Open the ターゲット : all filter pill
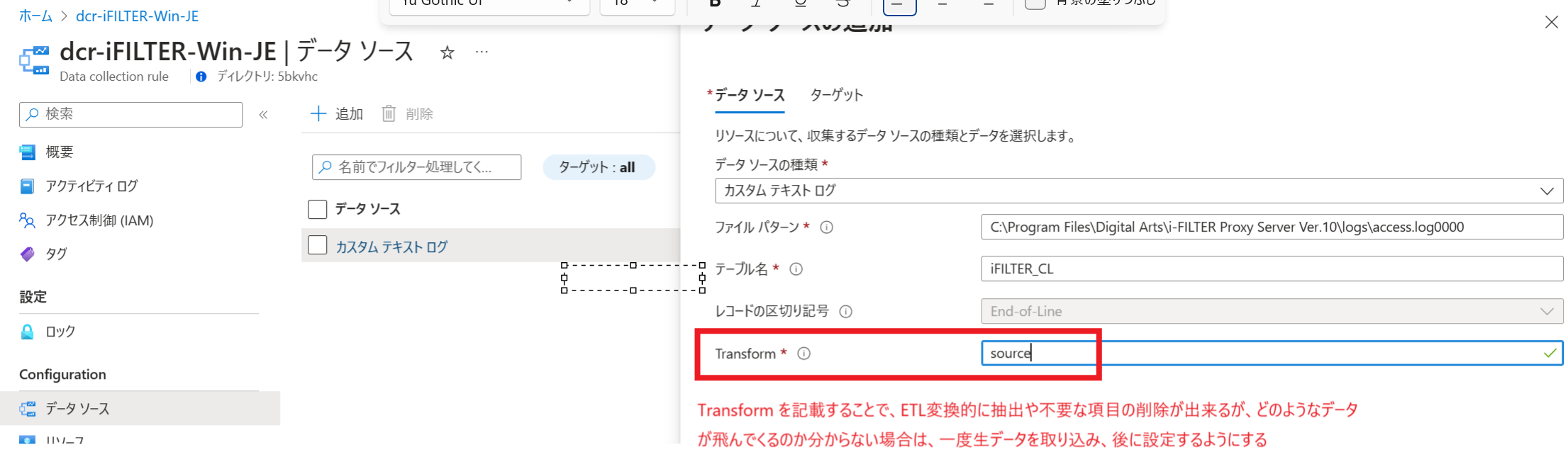Screen dimensions: 1568x469 [x=598, y=168]
